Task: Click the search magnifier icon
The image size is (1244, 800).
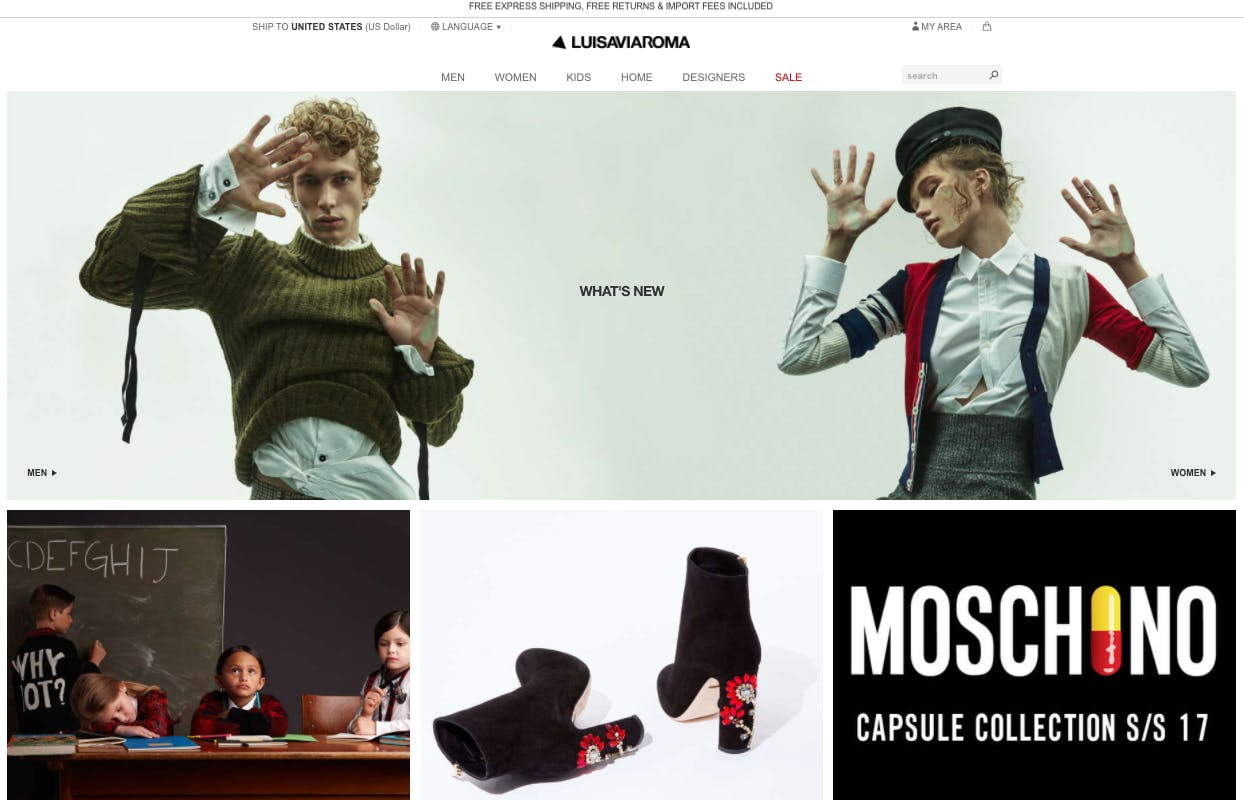Action: click(x=993, y=75)
